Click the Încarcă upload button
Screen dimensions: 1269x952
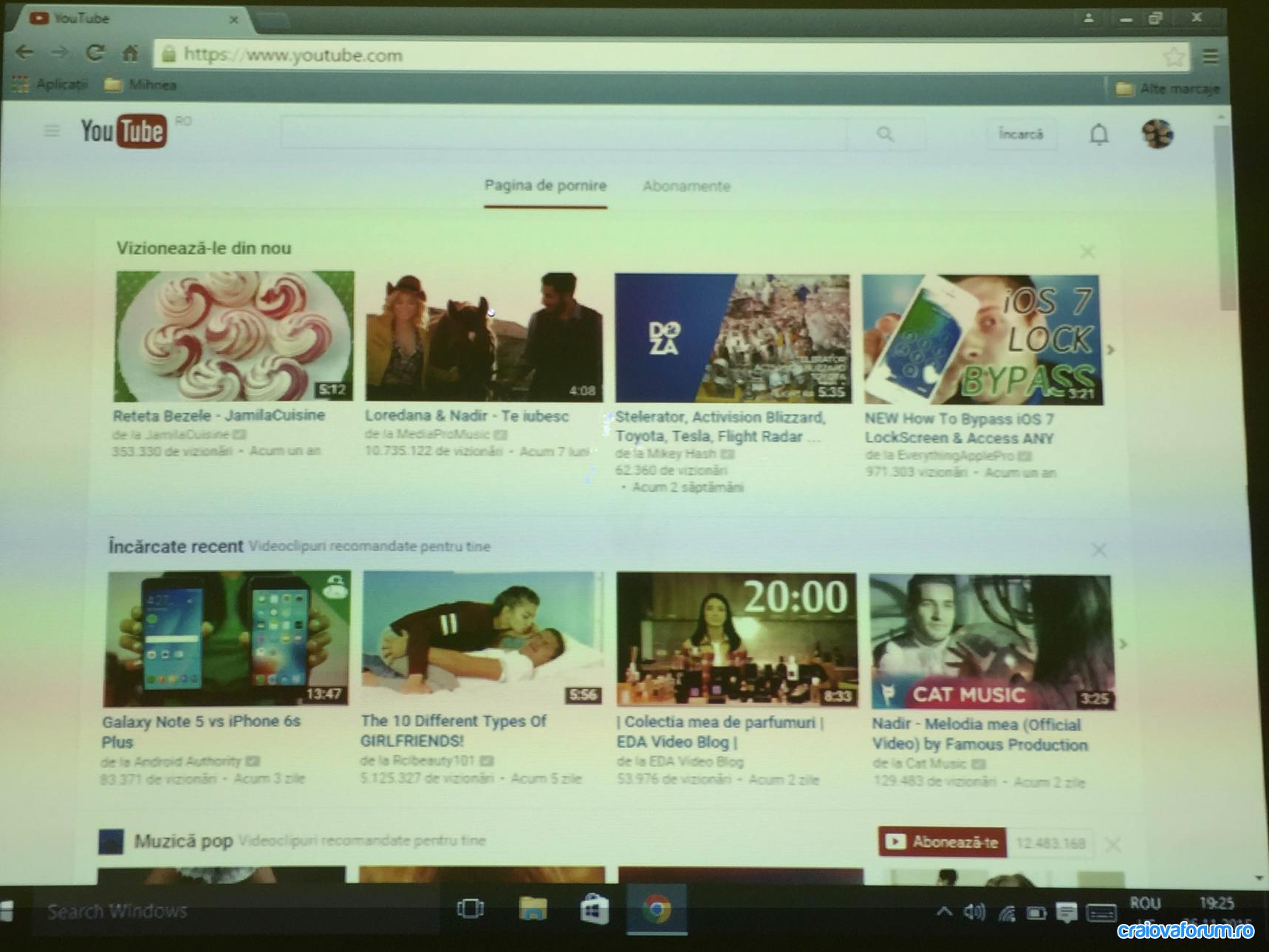point(1021,134)
